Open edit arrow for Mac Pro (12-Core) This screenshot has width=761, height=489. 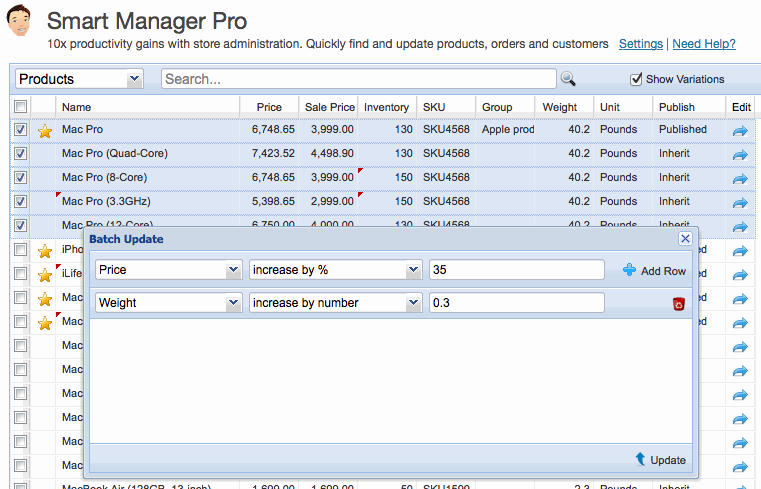point(740,227)
